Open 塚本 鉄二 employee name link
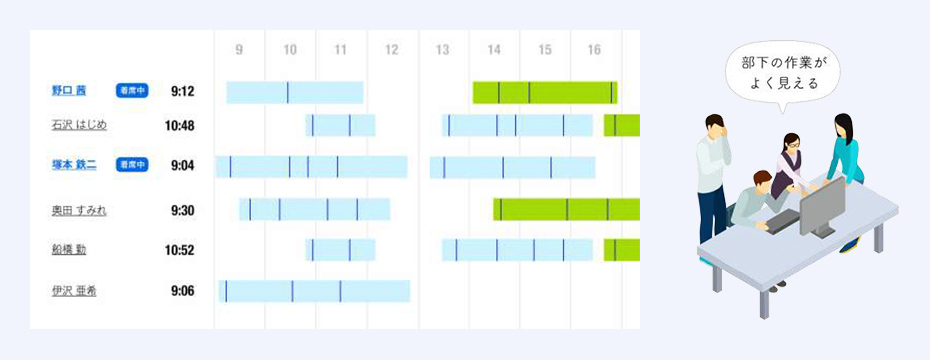This screenshot has width=930, height=360. pos(74,165)
